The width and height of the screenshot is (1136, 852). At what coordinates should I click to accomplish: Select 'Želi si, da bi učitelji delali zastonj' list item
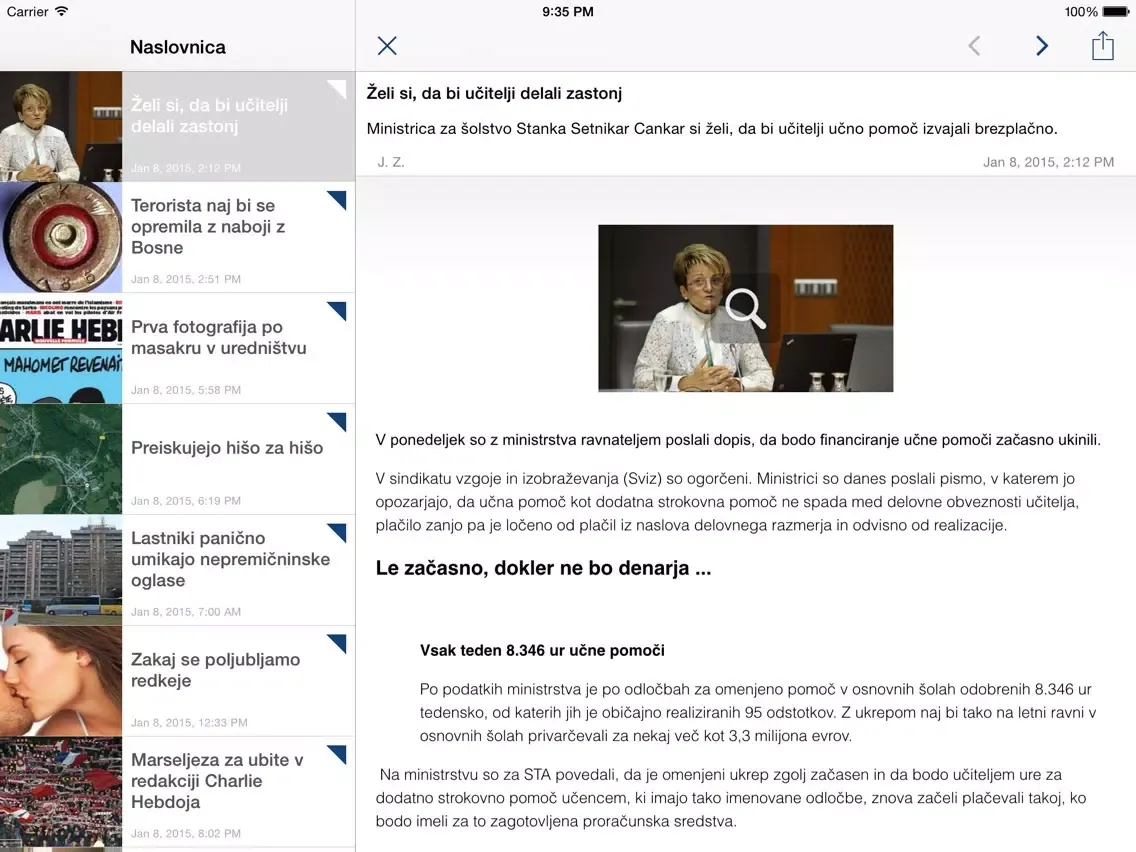178,126
